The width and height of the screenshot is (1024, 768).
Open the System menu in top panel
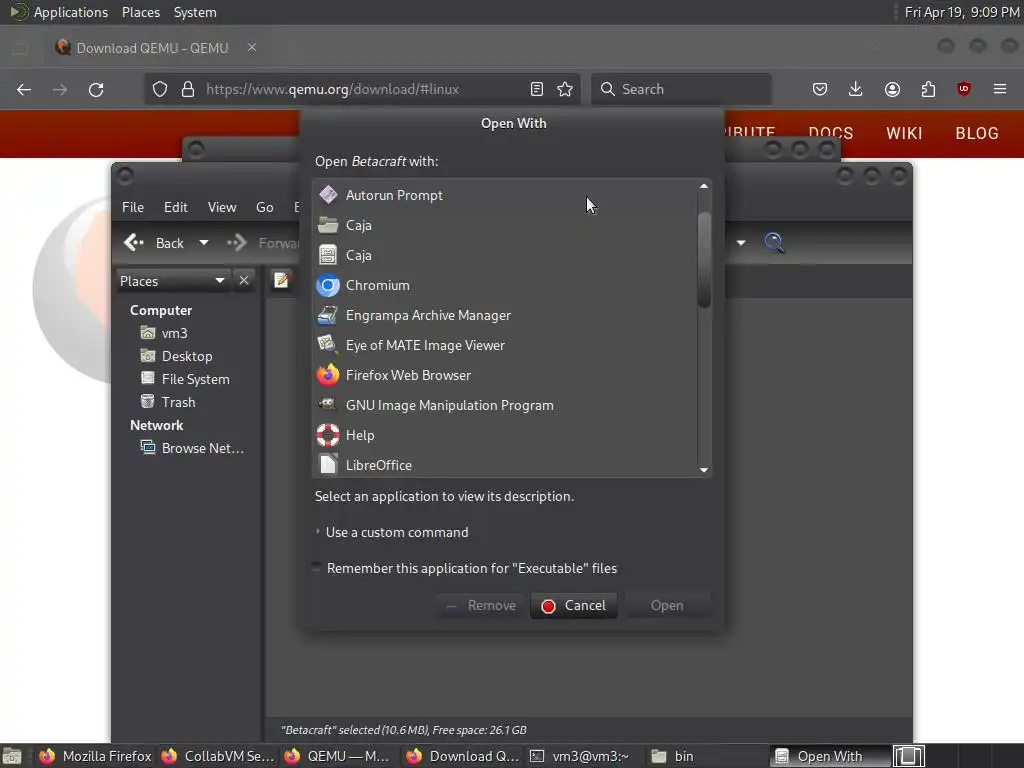tap(195, 12)
